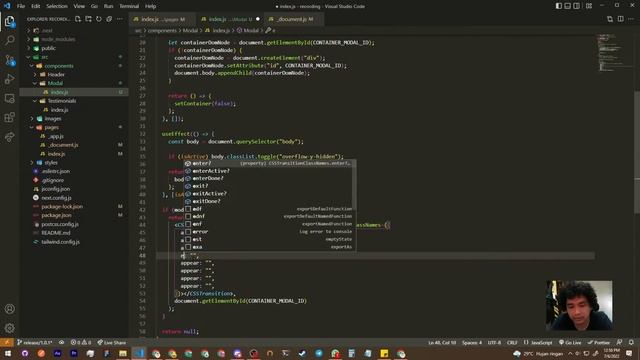Open the Help menu
This screenshot has height=360, width=640.
150,6
